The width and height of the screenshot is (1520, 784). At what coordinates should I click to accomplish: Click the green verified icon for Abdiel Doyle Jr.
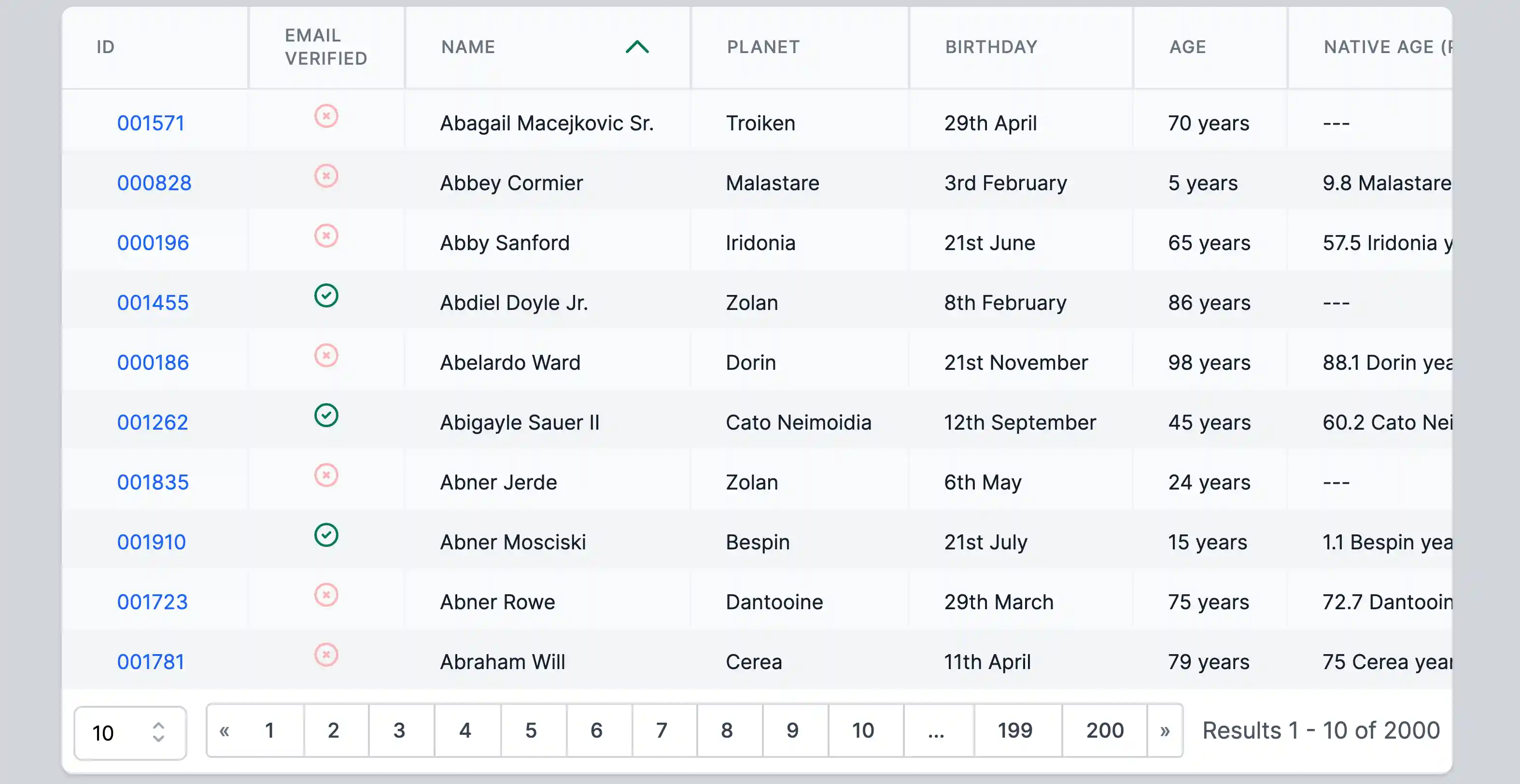(326, 295)
